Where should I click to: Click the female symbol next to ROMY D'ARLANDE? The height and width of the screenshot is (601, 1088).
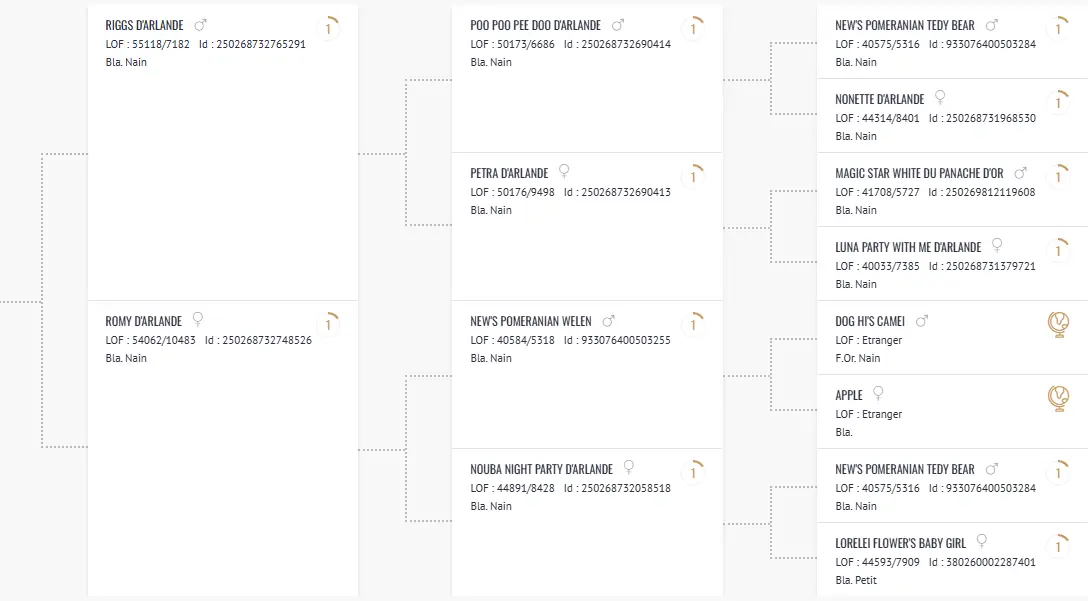point(198,319)
